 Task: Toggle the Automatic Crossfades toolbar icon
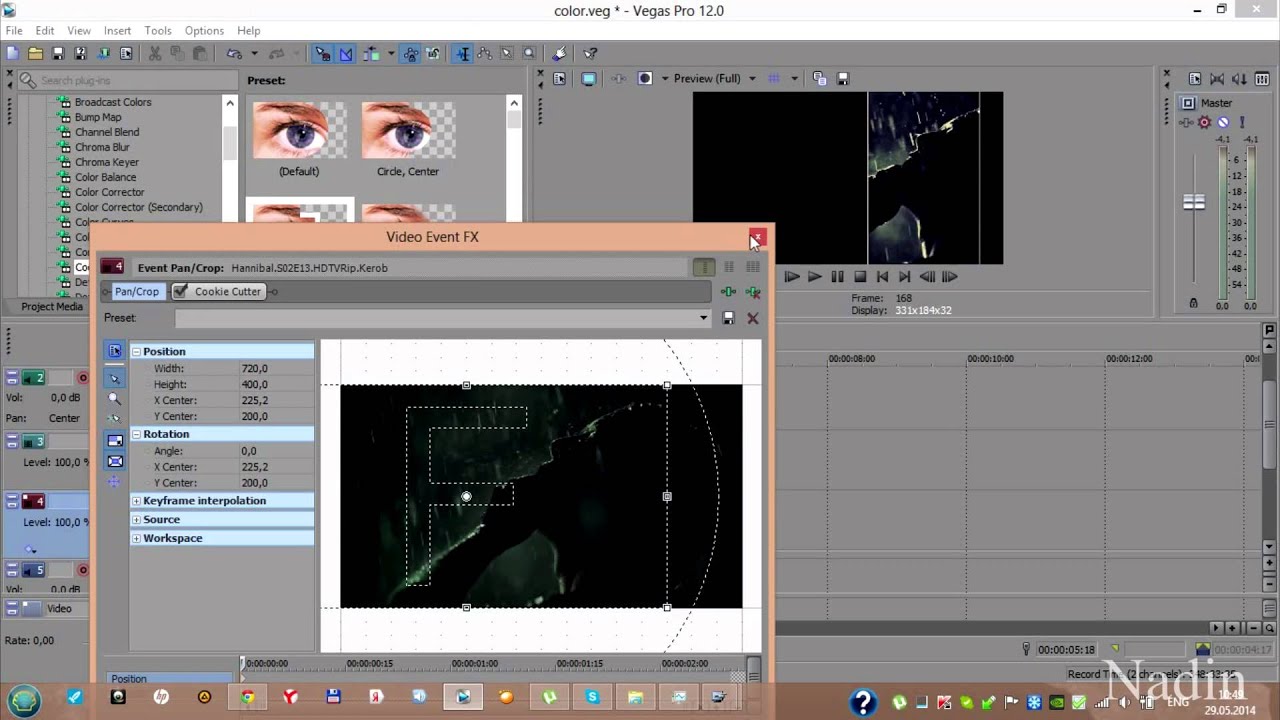point(345,54)
